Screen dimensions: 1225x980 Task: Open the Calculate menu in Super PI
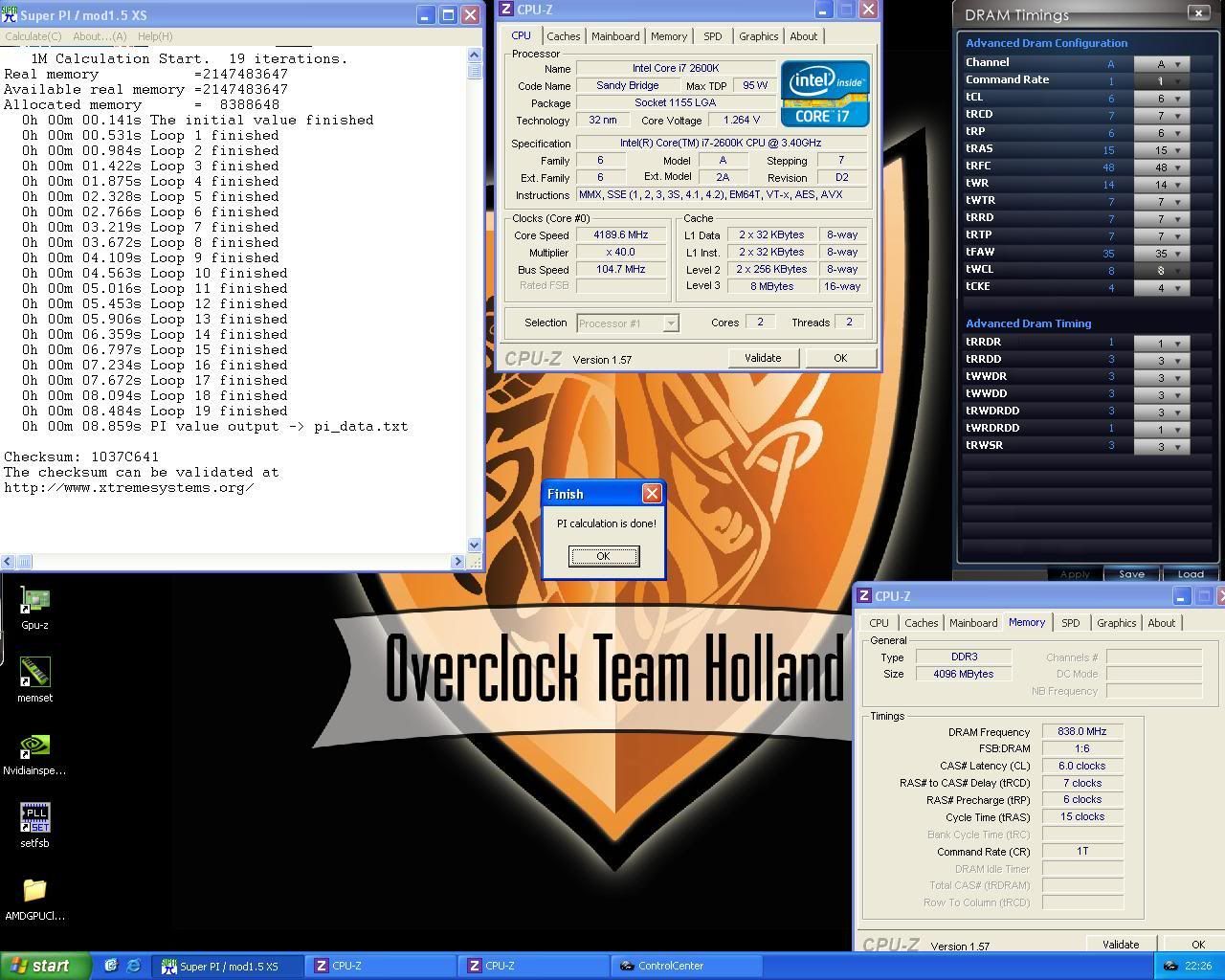tap(33, 36)
